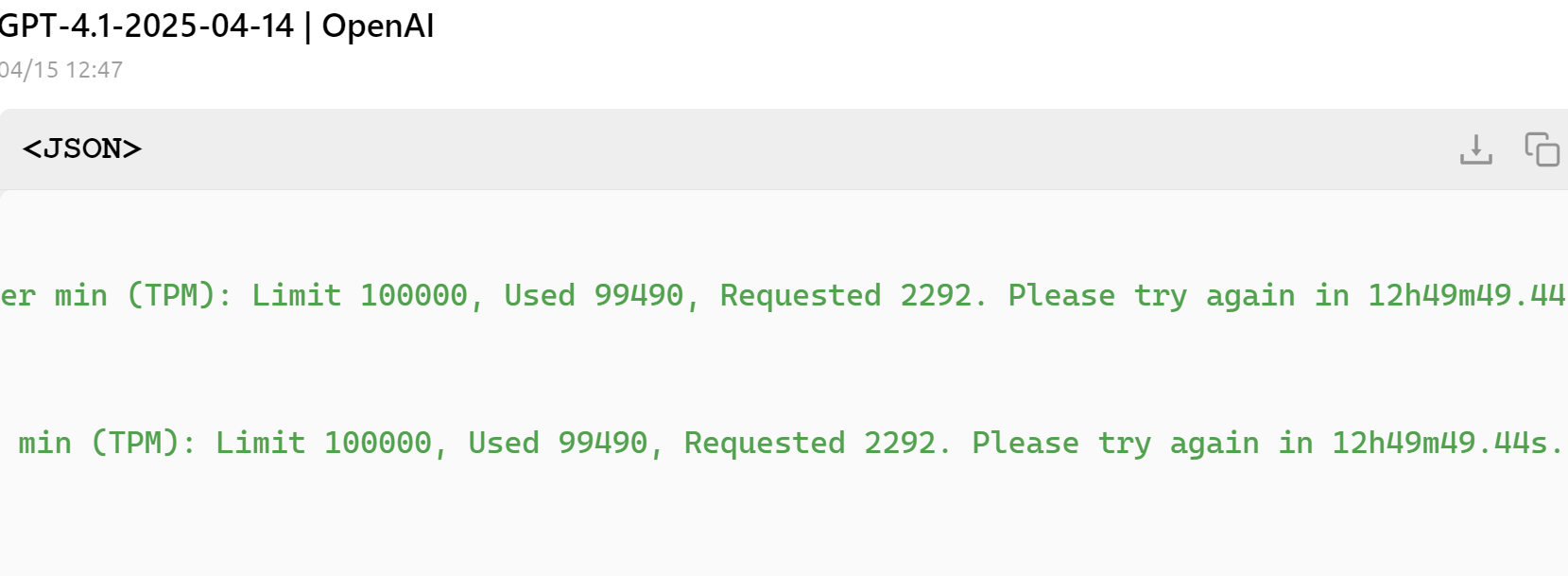Click "12h49m49.44" at end of first line
The width and height of the screenshot is (1568, 576).
tap(1468, 295)
